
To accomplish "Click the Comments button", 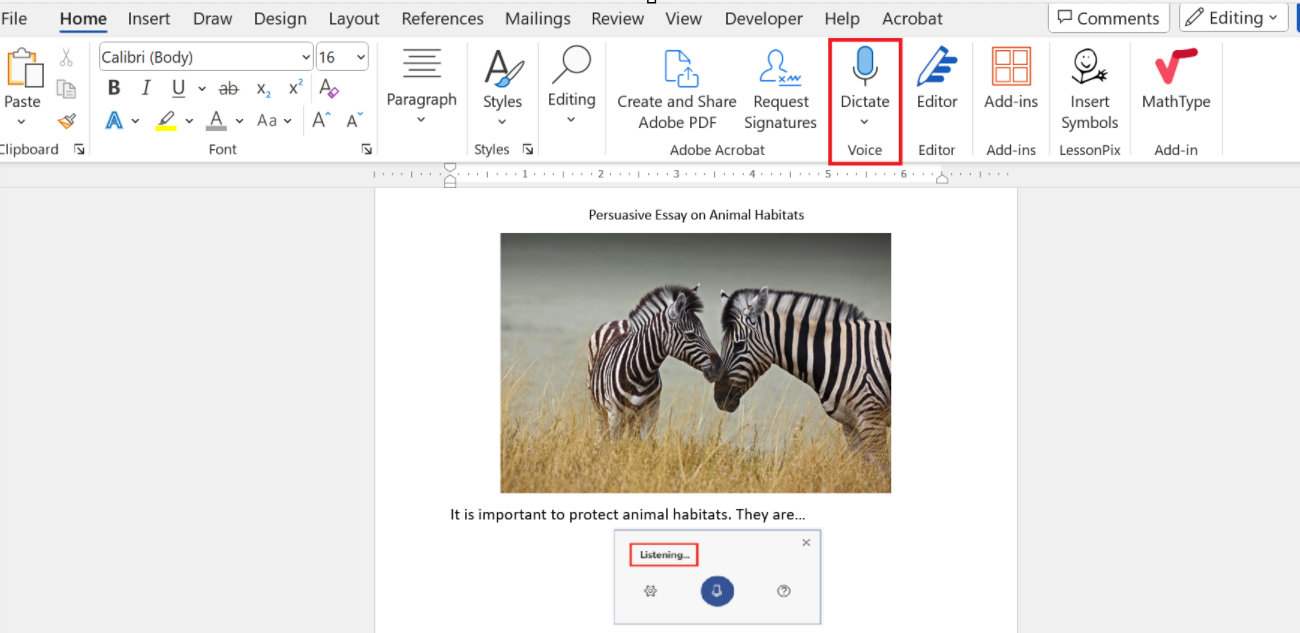I will 1108,17.
